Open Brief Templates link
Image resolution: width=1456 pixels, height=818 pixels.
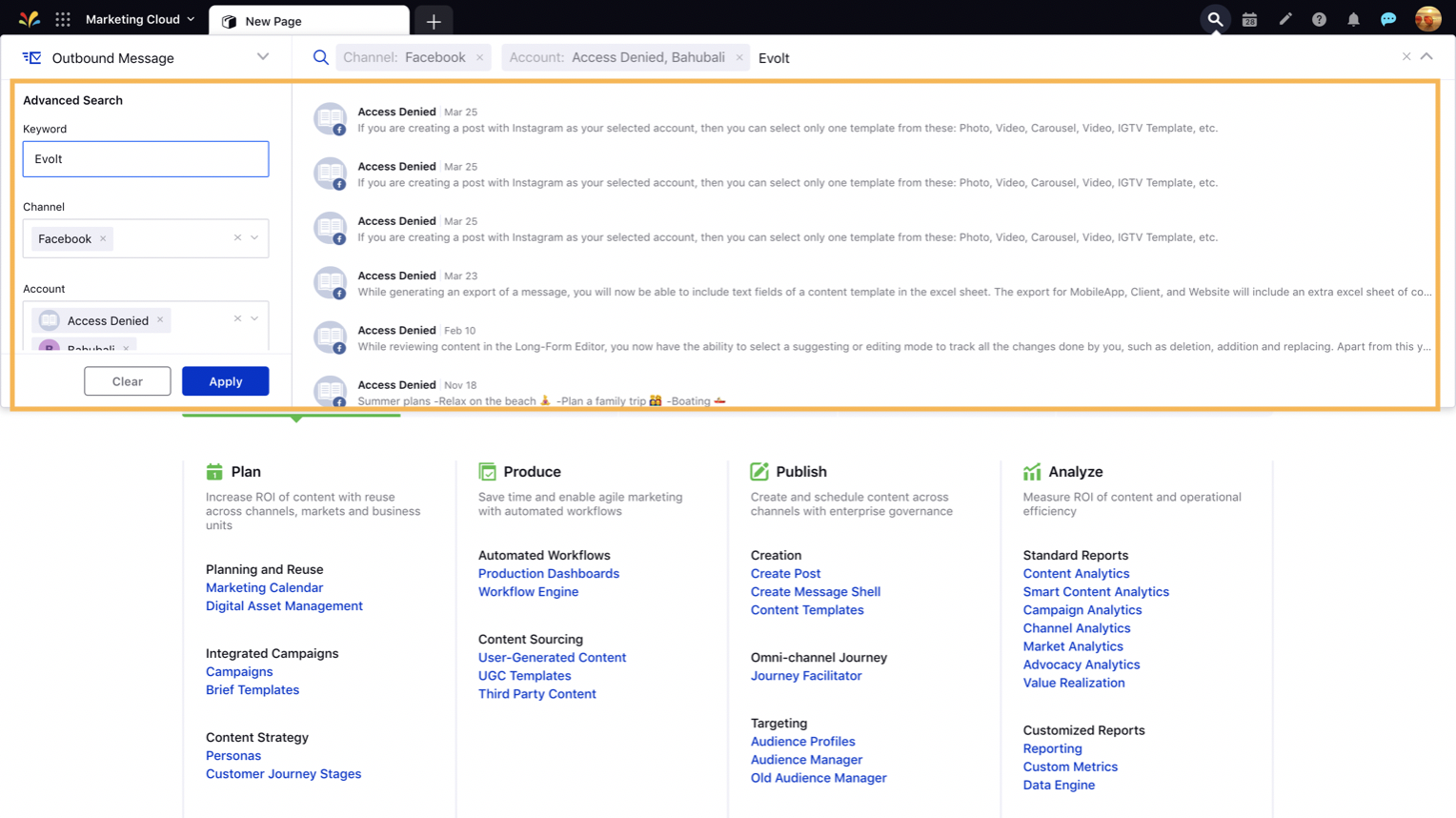tap(253, 690)
